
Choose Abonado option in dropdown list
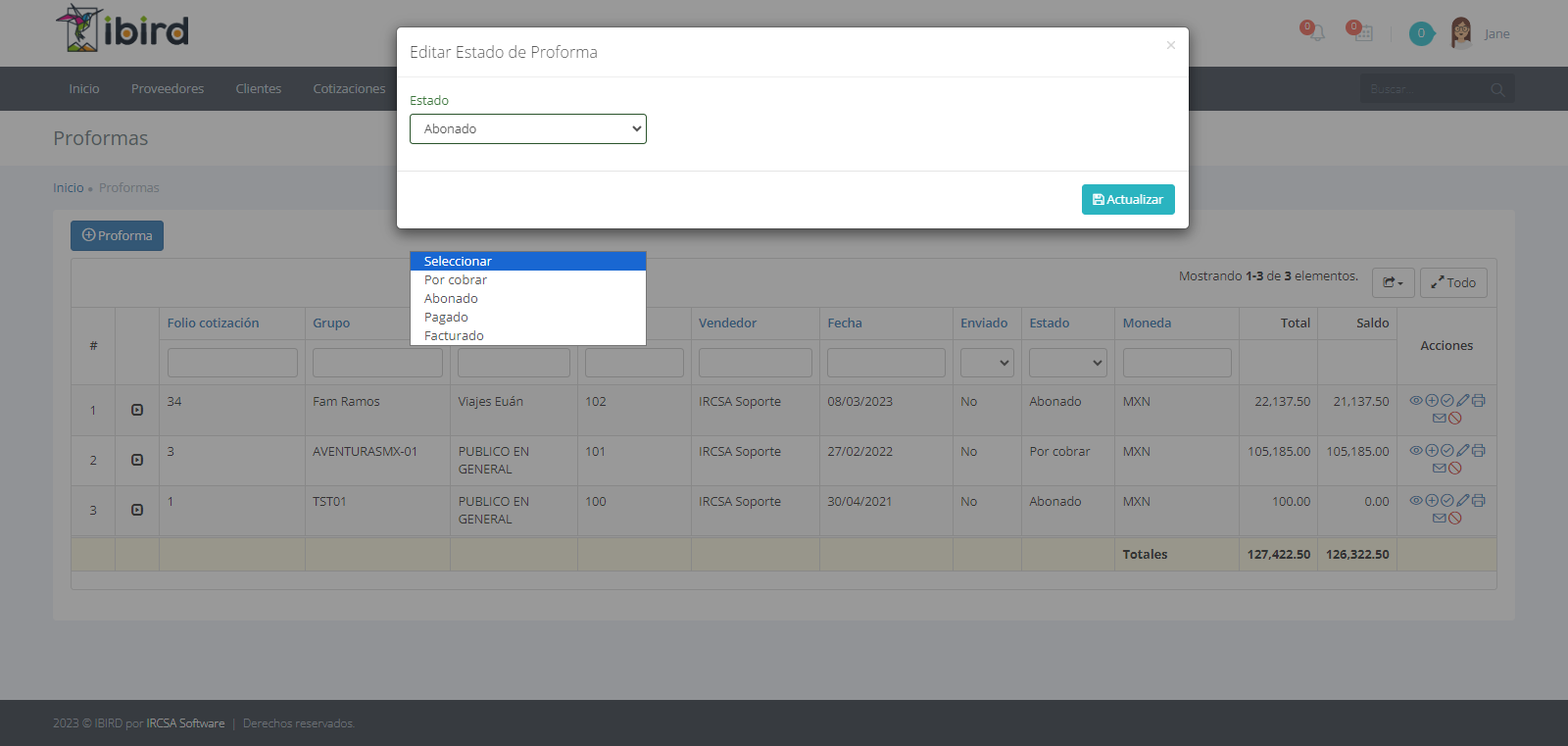tap(528, 298)
